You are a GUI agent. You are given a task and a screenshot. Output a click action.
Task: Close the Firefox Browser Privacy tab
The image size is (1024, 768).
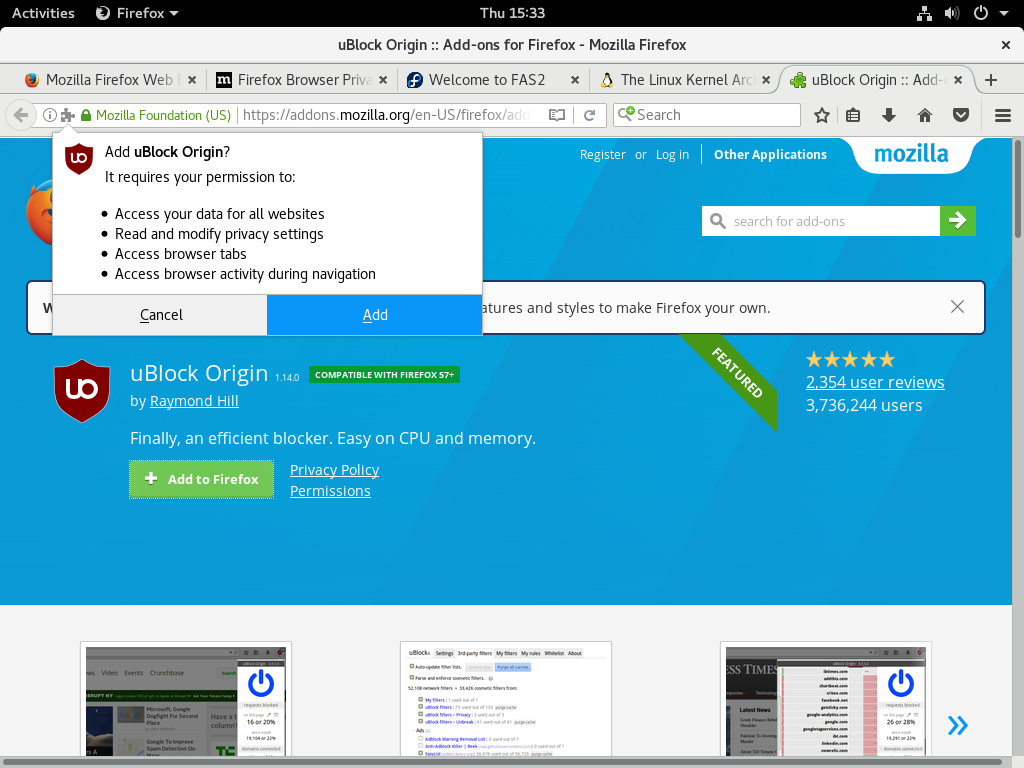pyautogui.click(x=383, y=80)
